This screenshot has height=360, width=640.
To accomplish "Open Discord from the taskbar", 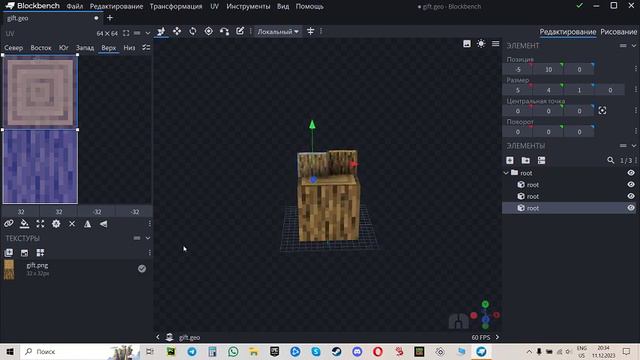I will click(x=357, y=351).
